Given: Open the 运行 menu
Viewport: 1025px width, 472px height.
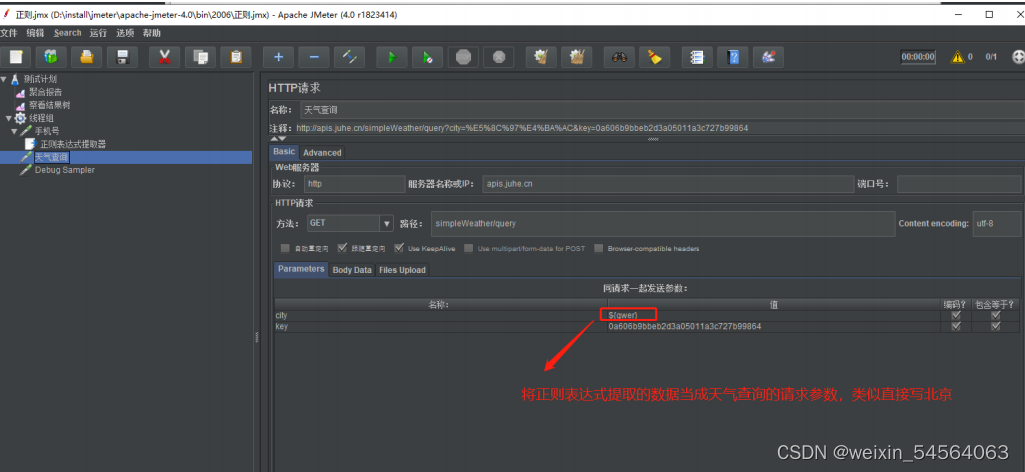Looking at the screenshot, I should [x=98, y=33].
